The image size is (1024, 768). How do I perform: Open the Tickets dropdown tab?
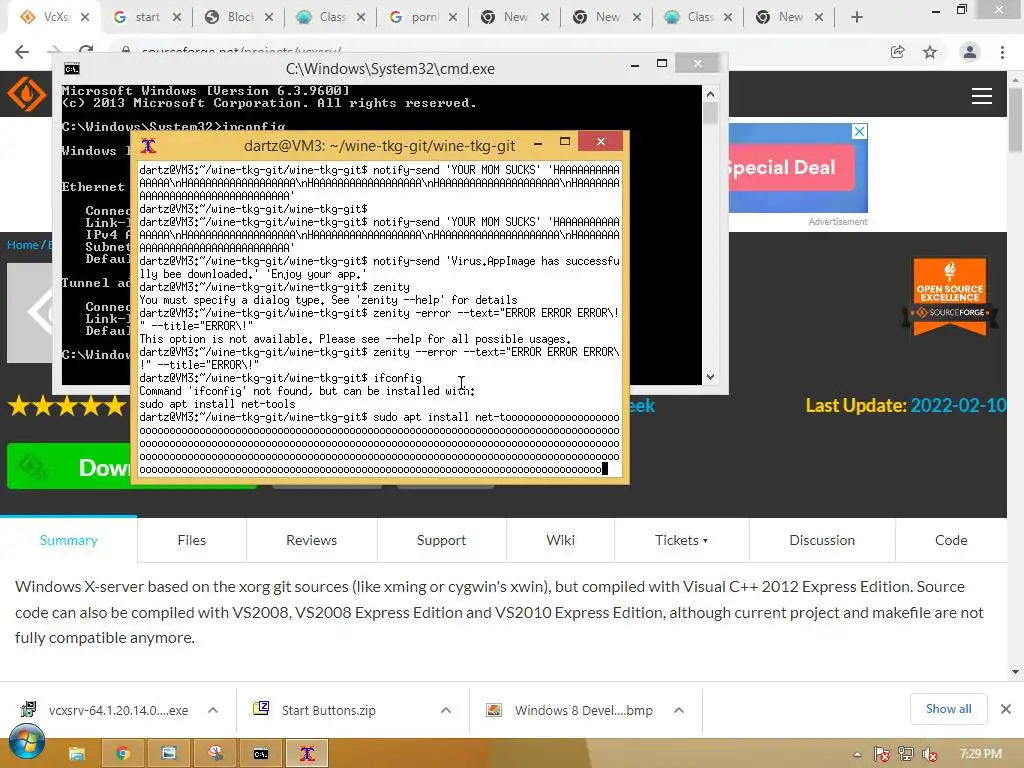click(681, 540)
